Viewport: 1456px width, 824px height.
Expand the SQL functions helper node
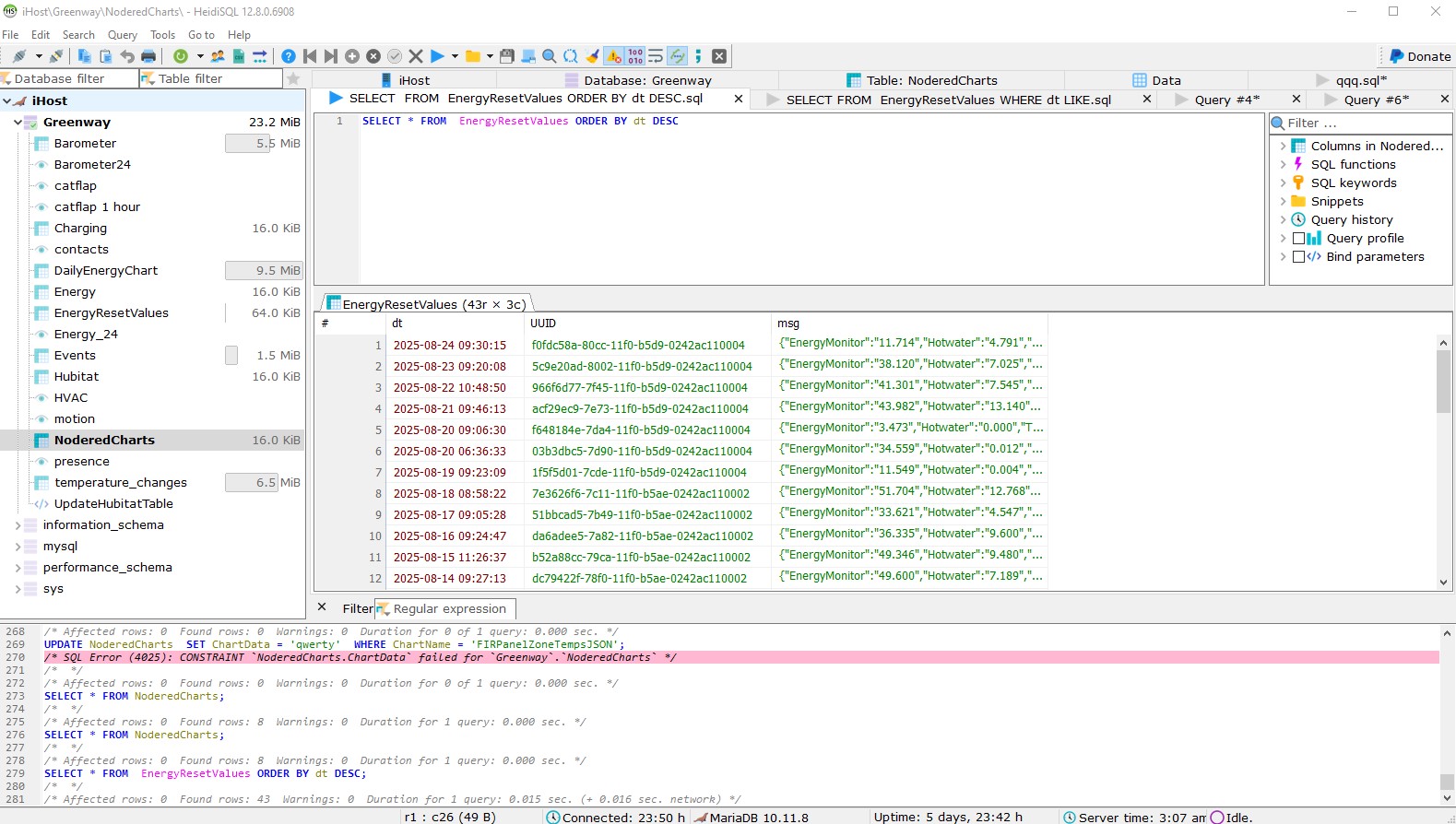click(1283, 165)
